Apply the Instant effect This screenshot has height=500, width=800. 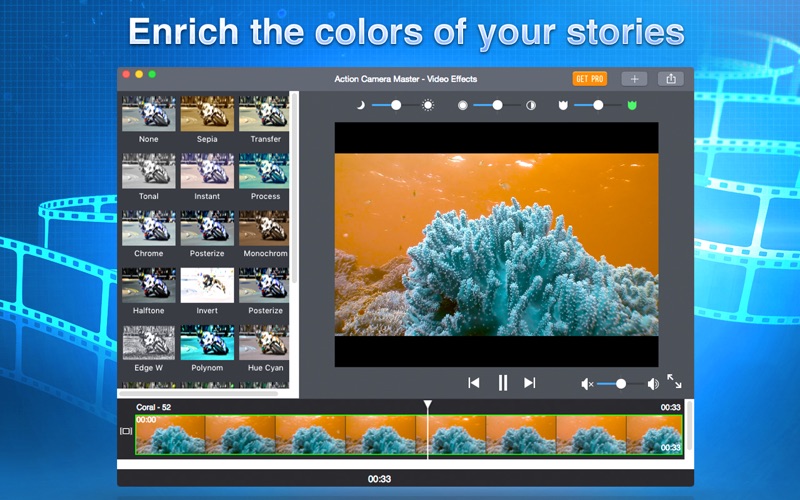tap(207, 170)
